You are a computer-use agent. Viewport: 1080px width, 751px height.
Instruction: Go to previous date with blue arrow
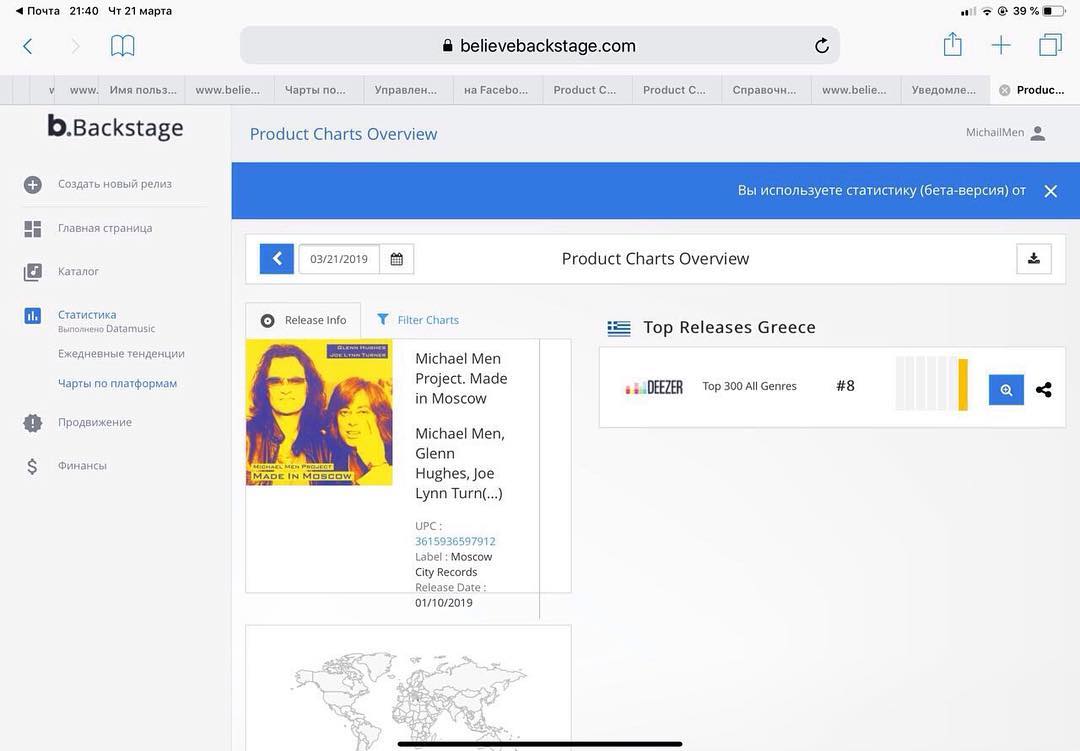[277, 259]
